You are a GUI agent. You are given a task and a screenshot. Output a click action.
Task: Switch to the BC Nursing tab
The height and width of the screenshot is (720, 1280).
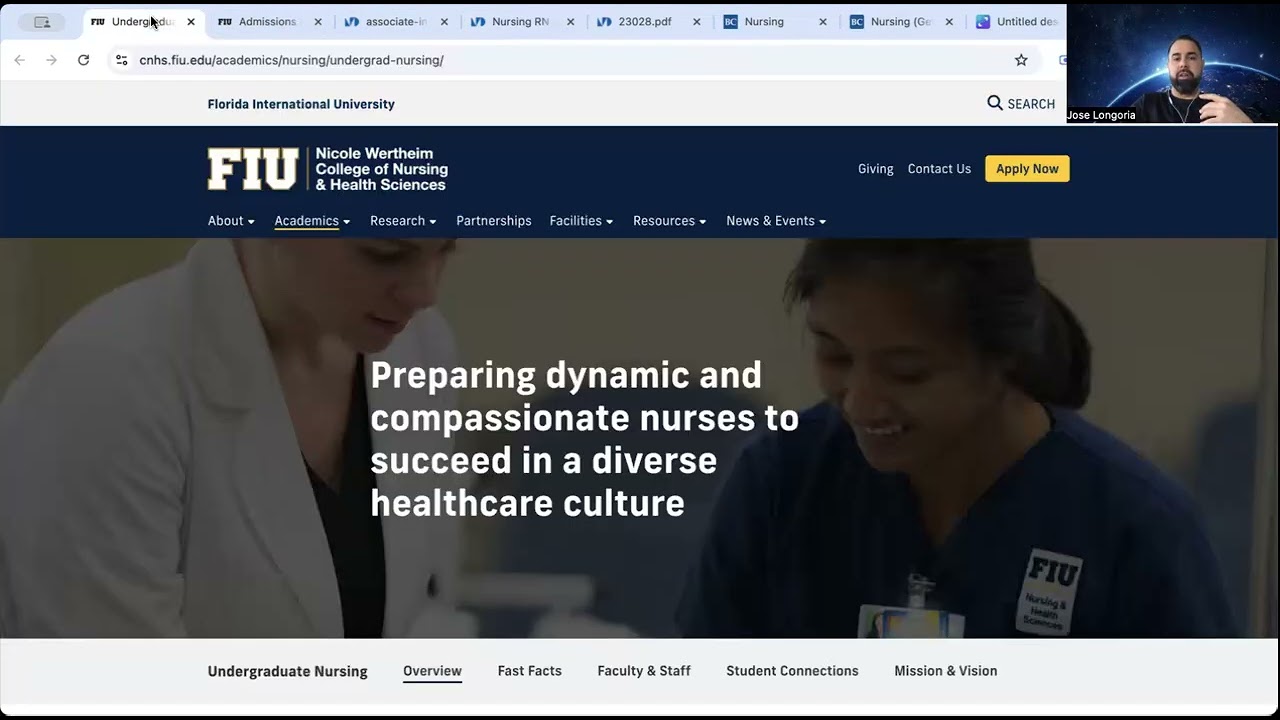[764, 22]
